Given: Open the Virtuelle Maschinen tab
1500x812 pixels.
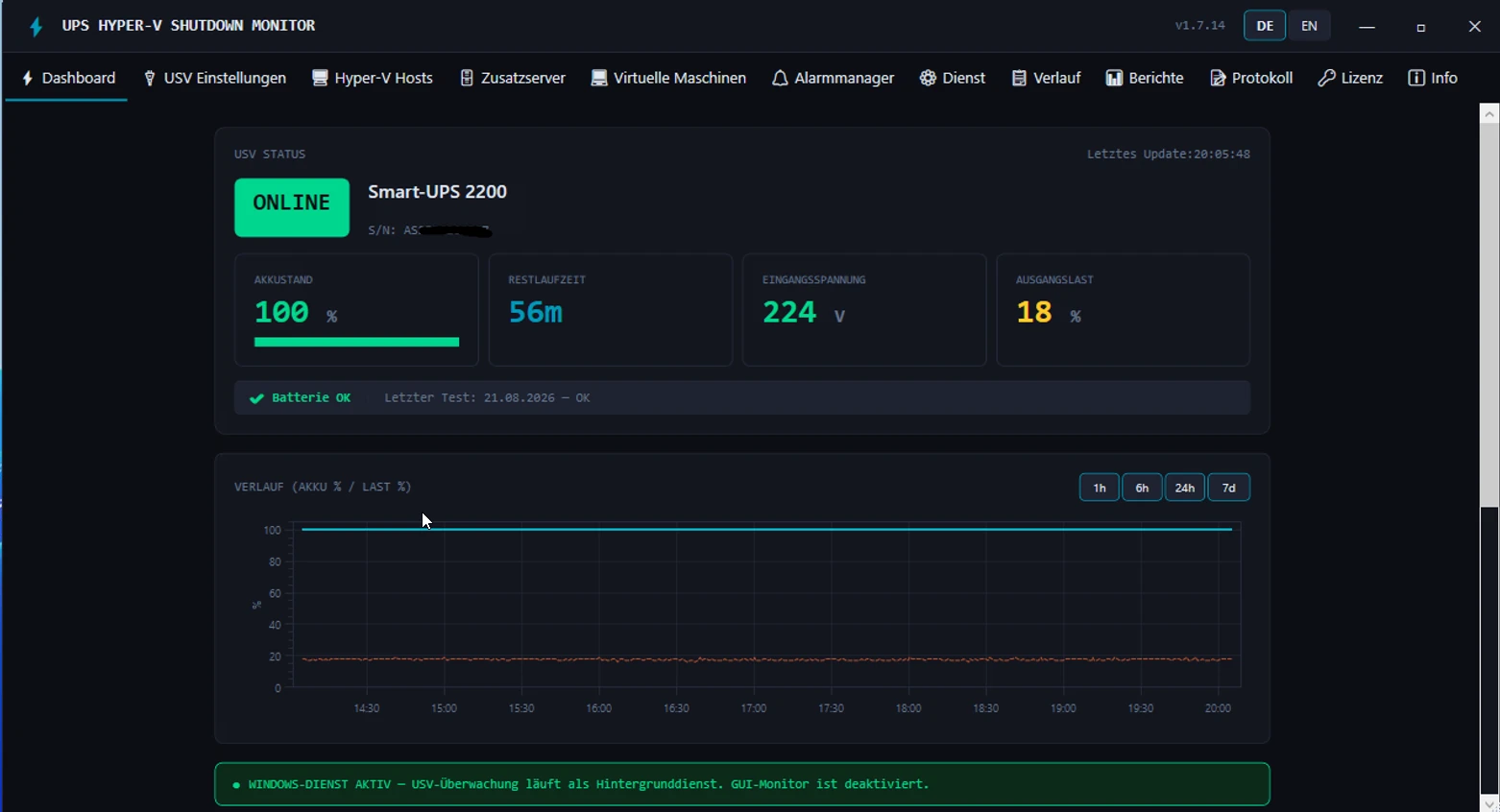Looking at the screenshot, I should (x=668, y=78).
